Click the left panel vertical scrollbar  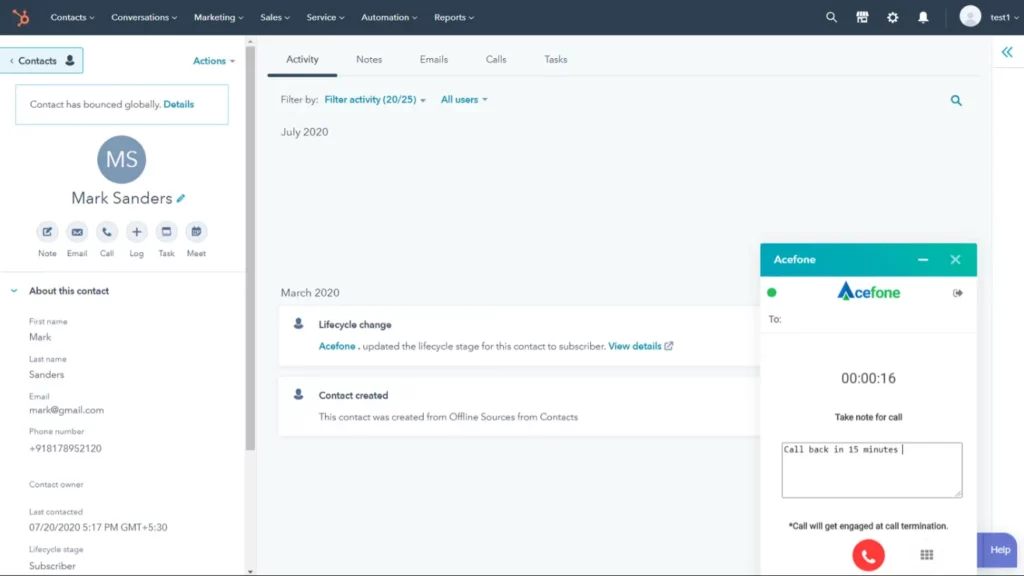250,248
